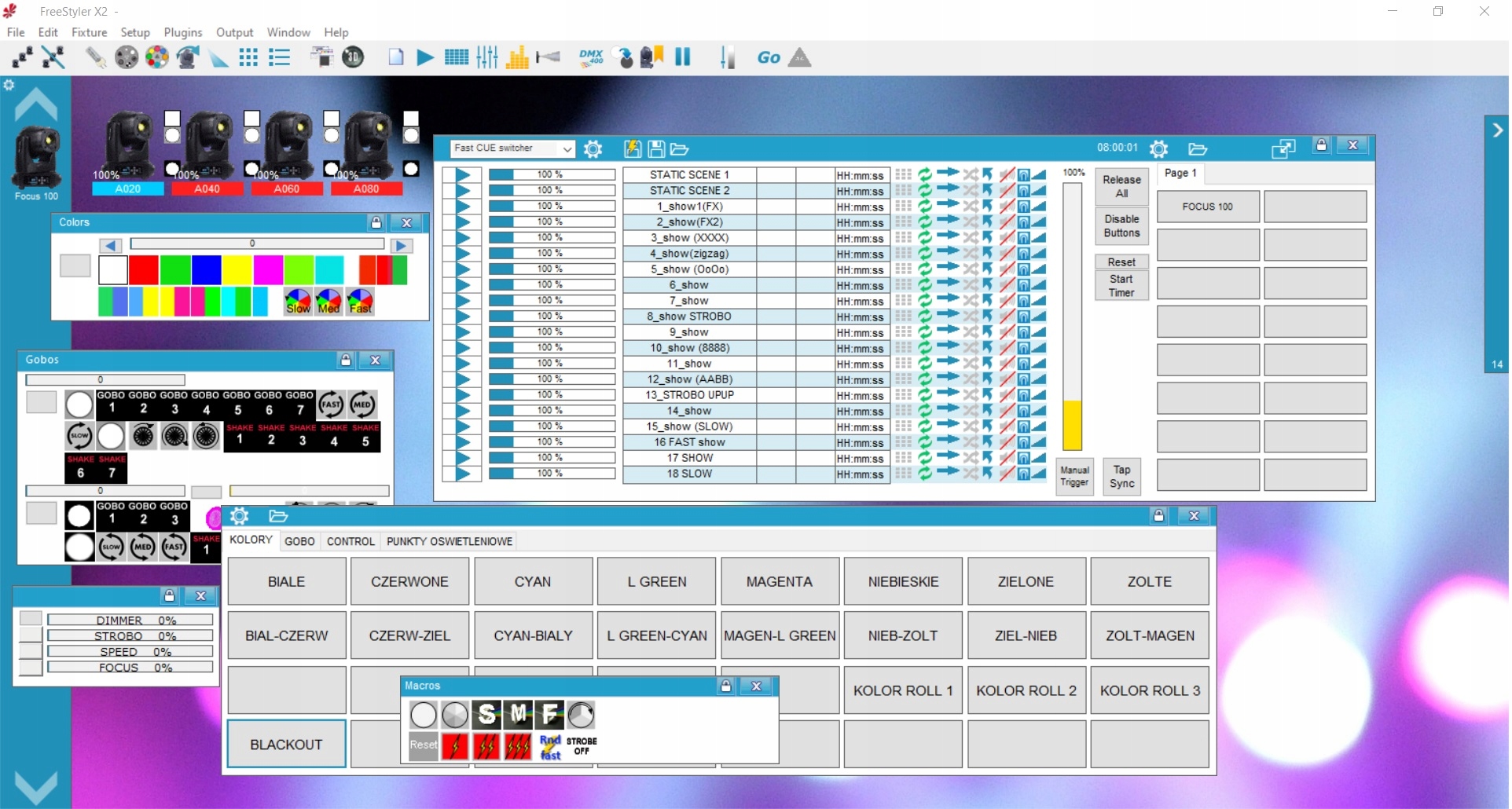Click the left arrow in Colors panel
Viewport: 1512px width, 809px height.
click(x=111, y=246)
